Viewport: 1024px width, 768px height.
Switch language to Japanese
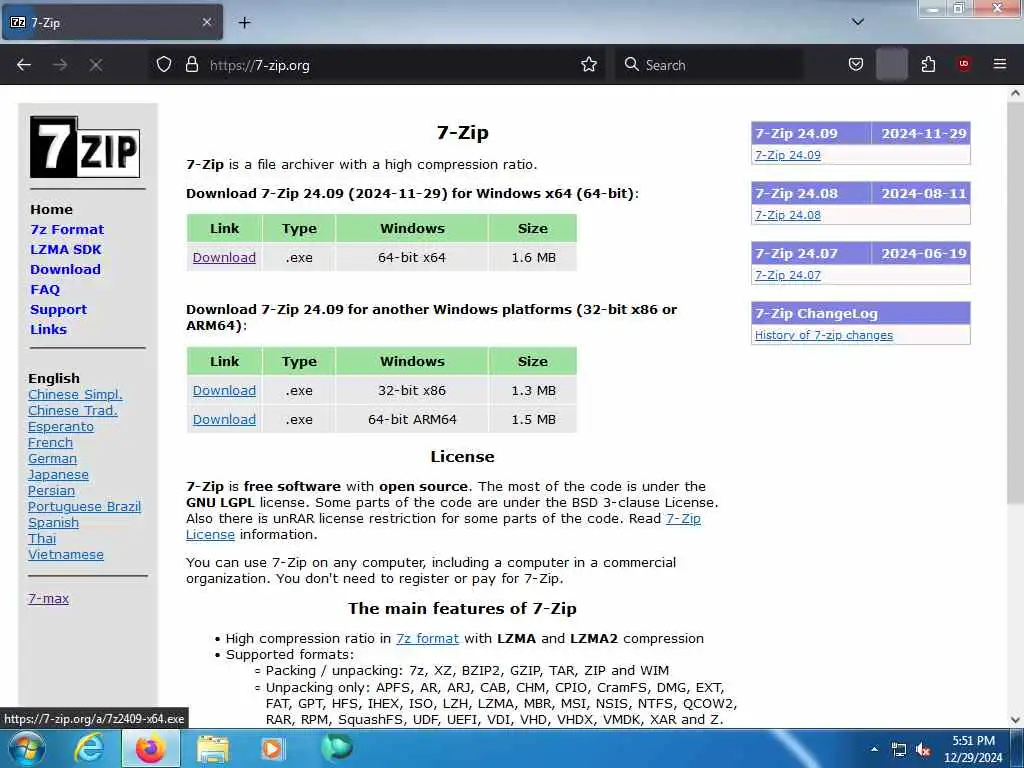(x=58, y=475)
